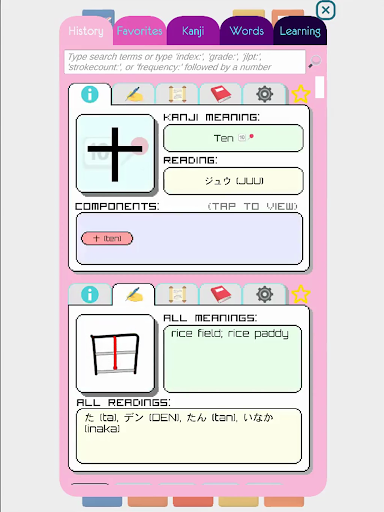Favorite the Ten kanji with the star
Image resolution: width=384 pixels, height=512 pixels.
pyautogui.click(x=301, y=94)
